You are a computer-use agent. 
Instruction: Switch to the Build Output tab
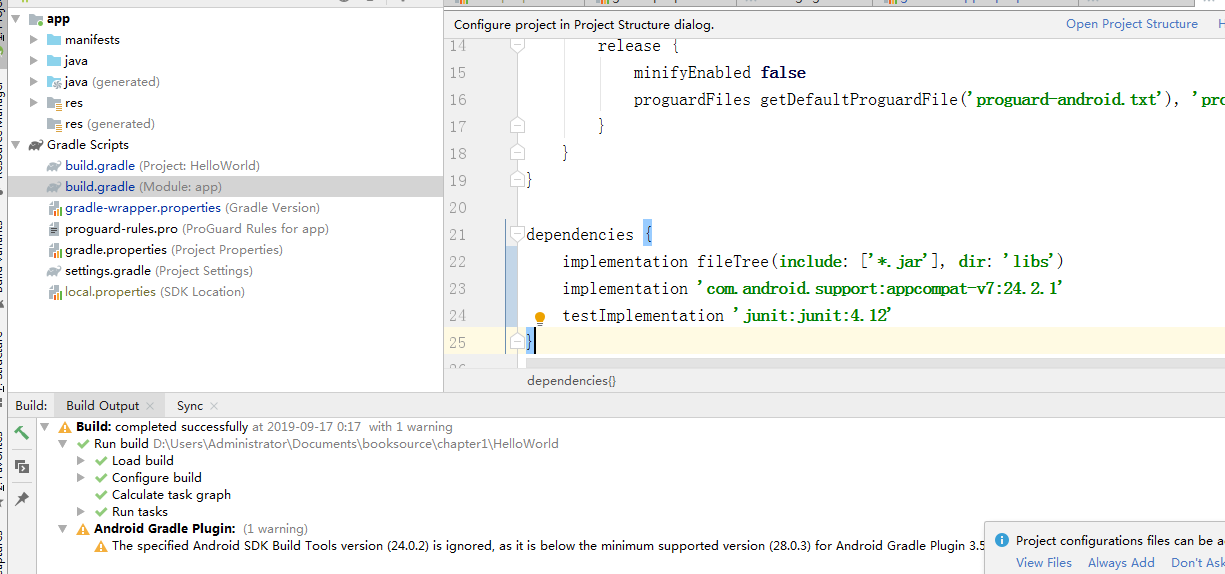click(103, 406)
